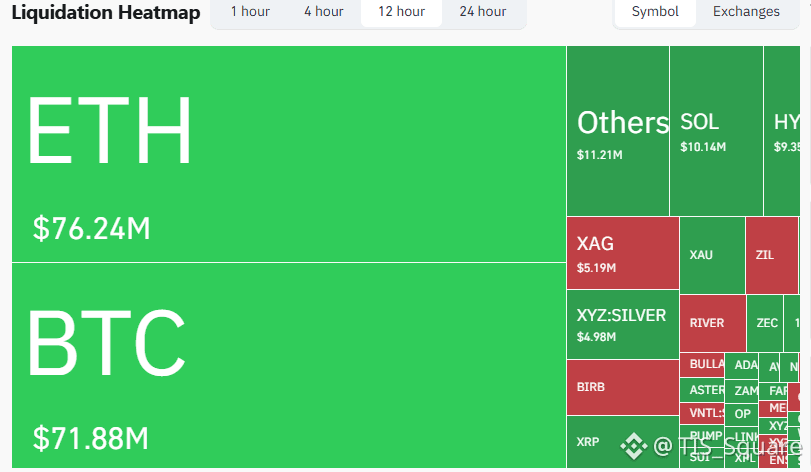The image size is (811, 472).
Task: Switch to the 24 hour timeframe
Action: click(482, 12)
